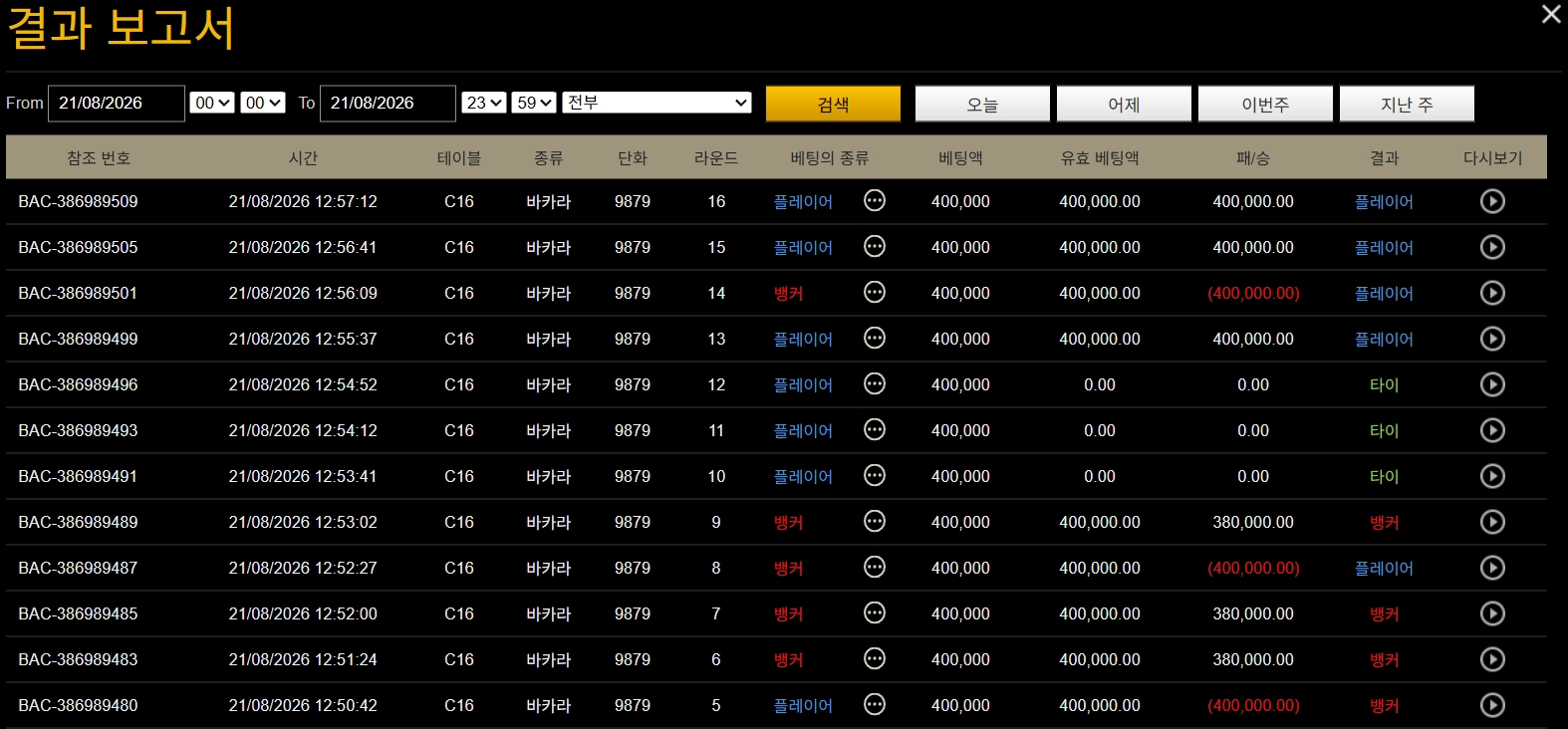Screen dimensions: 1568x729
Task: Click the 패/승 column header
Action: tap(1253, 158)
